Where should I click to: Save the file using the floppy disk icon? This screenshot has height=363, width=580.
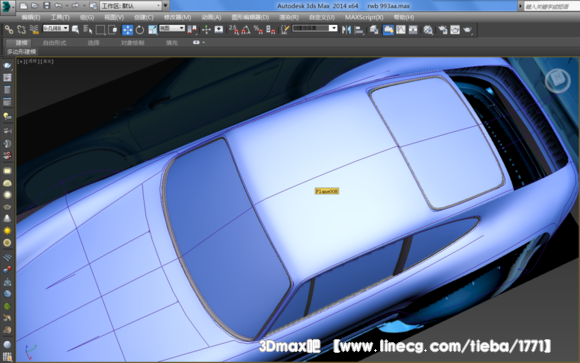click(x=46, y=6)
